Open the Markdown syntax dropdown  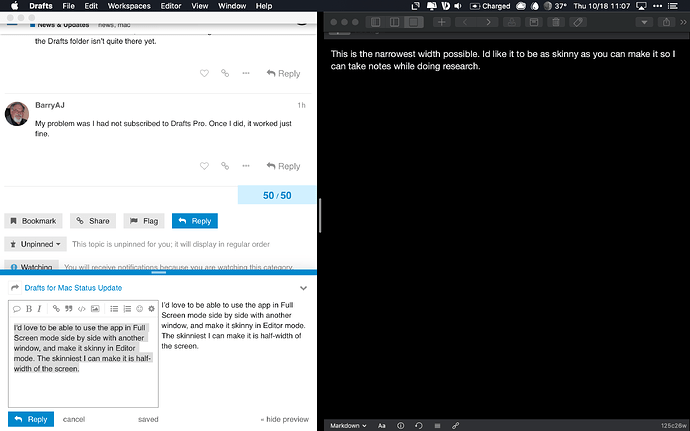tap(348, 426)
